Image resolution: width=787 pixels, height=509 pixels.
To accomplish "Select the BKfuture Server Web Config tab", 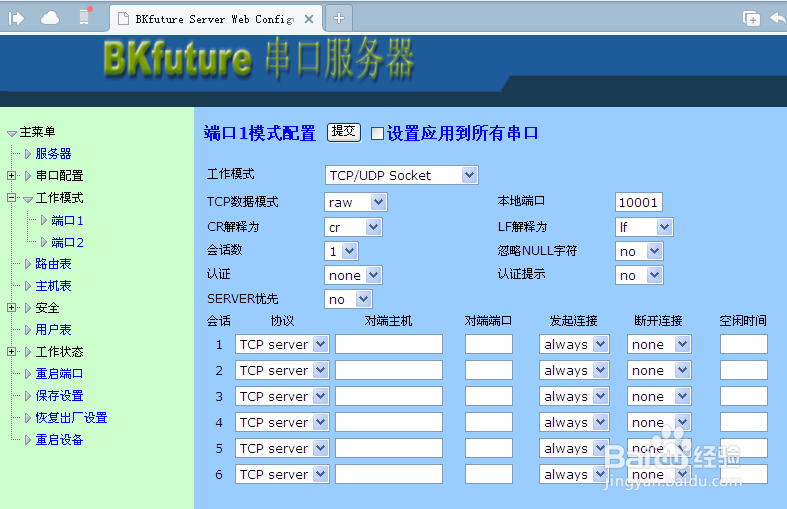I will click(216, 19).
